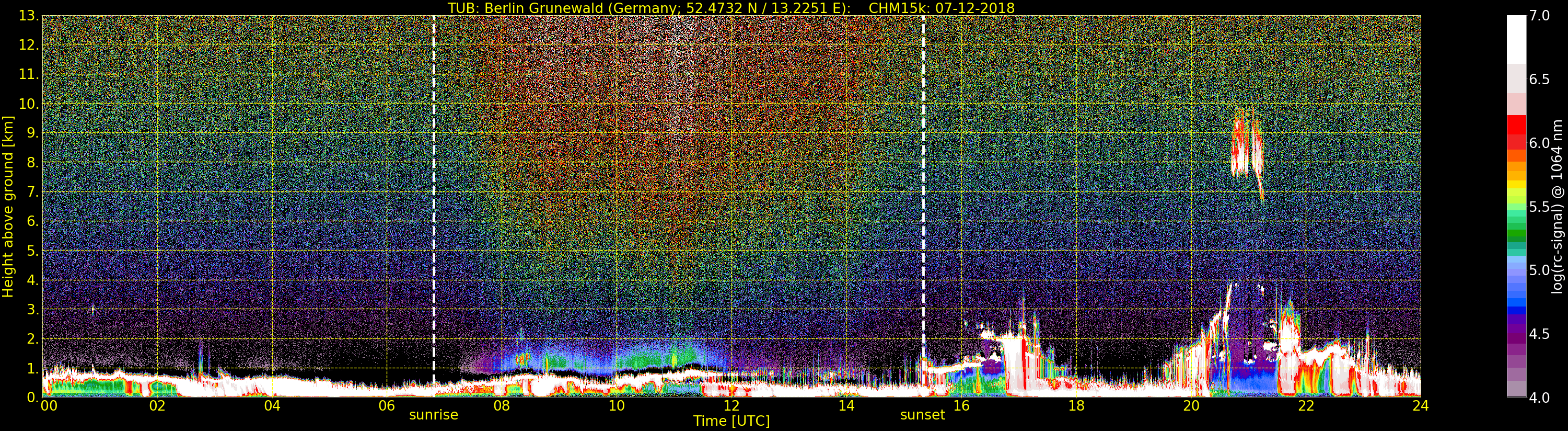Click the plot title 'TUB: Berlin Grunewald'
The image size is (1568, 431).
(730, 8)
